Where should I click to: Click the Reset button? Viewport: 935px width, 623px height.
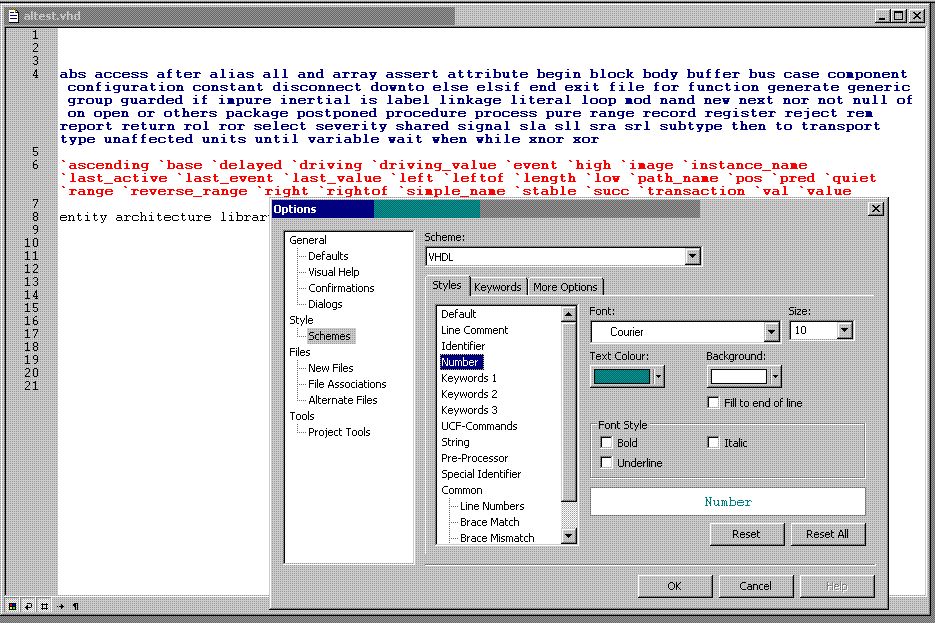click(747, 534)
